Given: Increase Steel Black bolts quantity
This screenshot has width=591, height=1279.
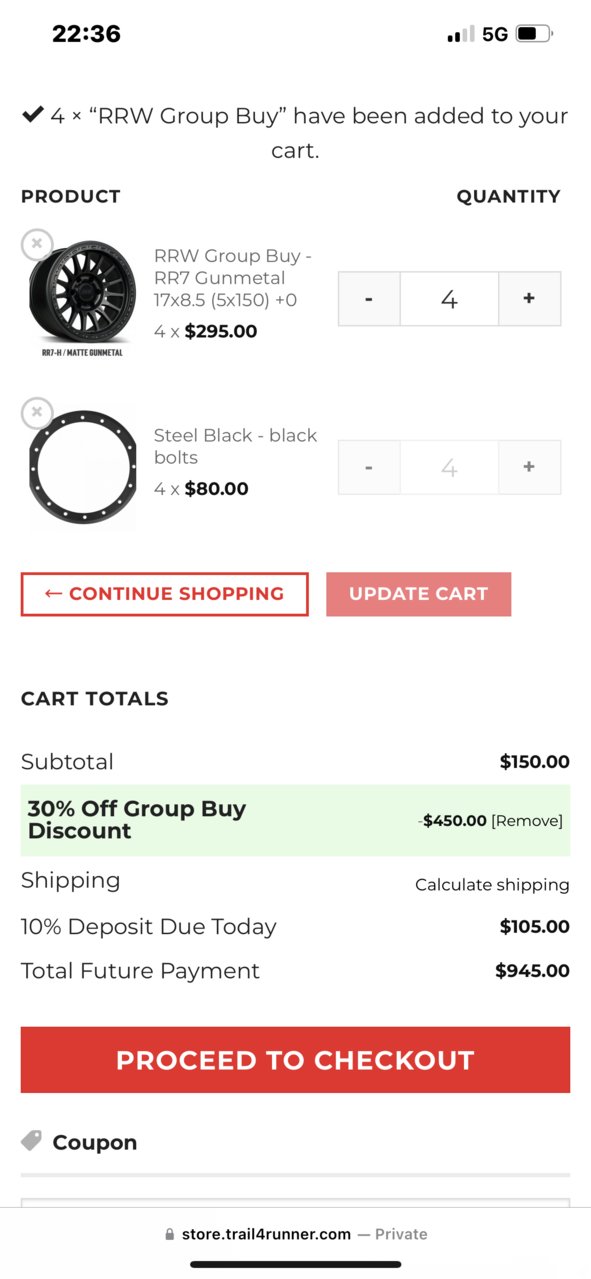Looking at the screenshot, I should (529, 467).
